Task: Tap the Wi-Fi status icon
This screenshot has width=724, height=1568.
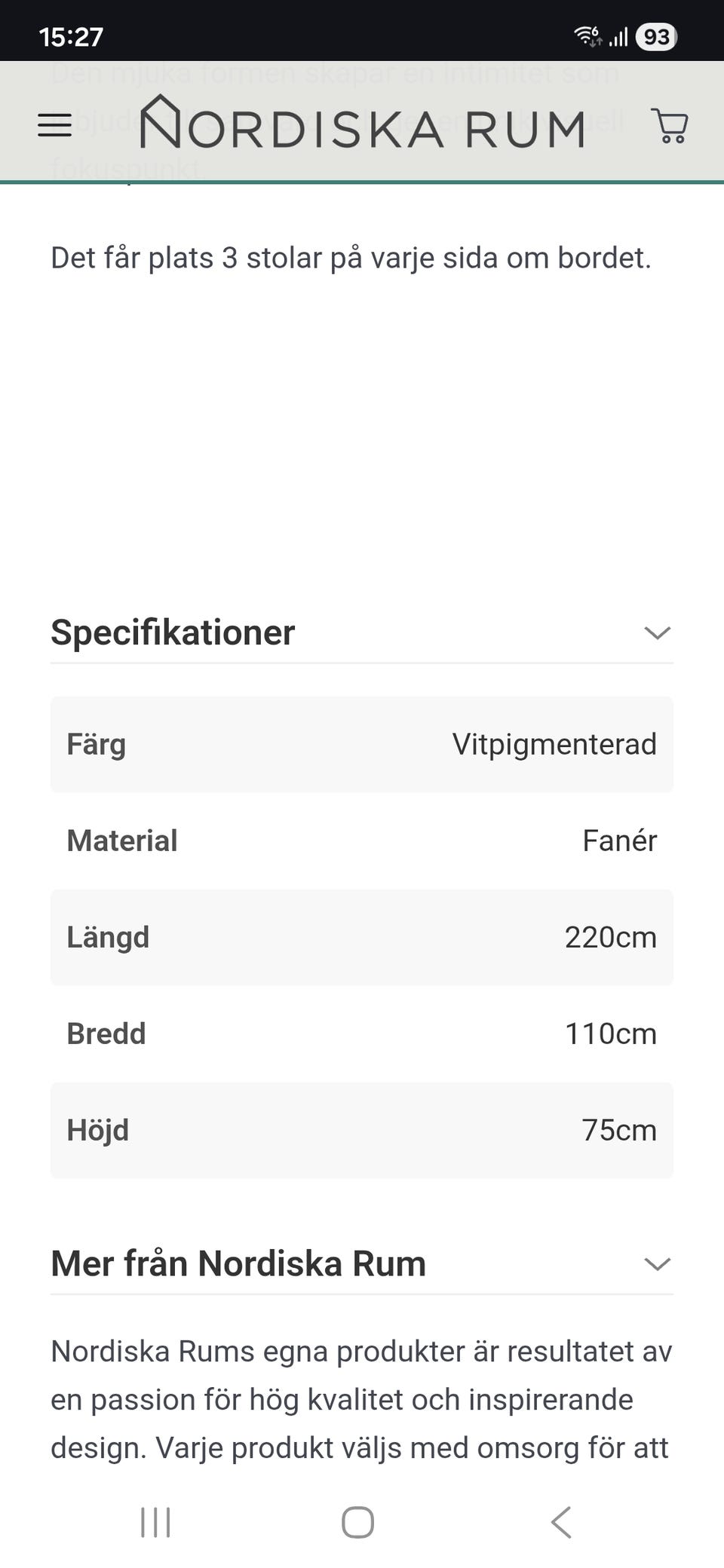Action: click(587, 36)
